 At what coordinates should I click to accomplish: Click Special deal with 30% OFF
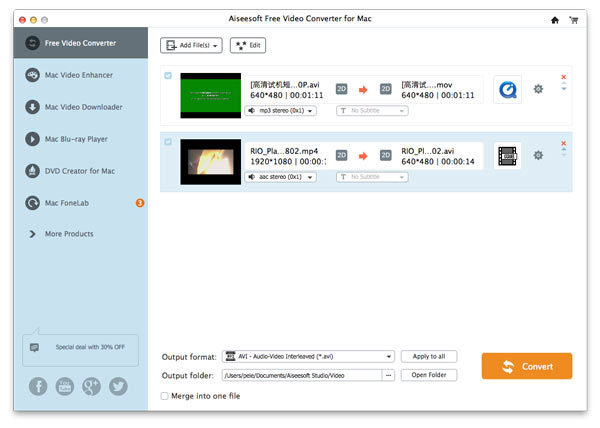pos(90,347)
